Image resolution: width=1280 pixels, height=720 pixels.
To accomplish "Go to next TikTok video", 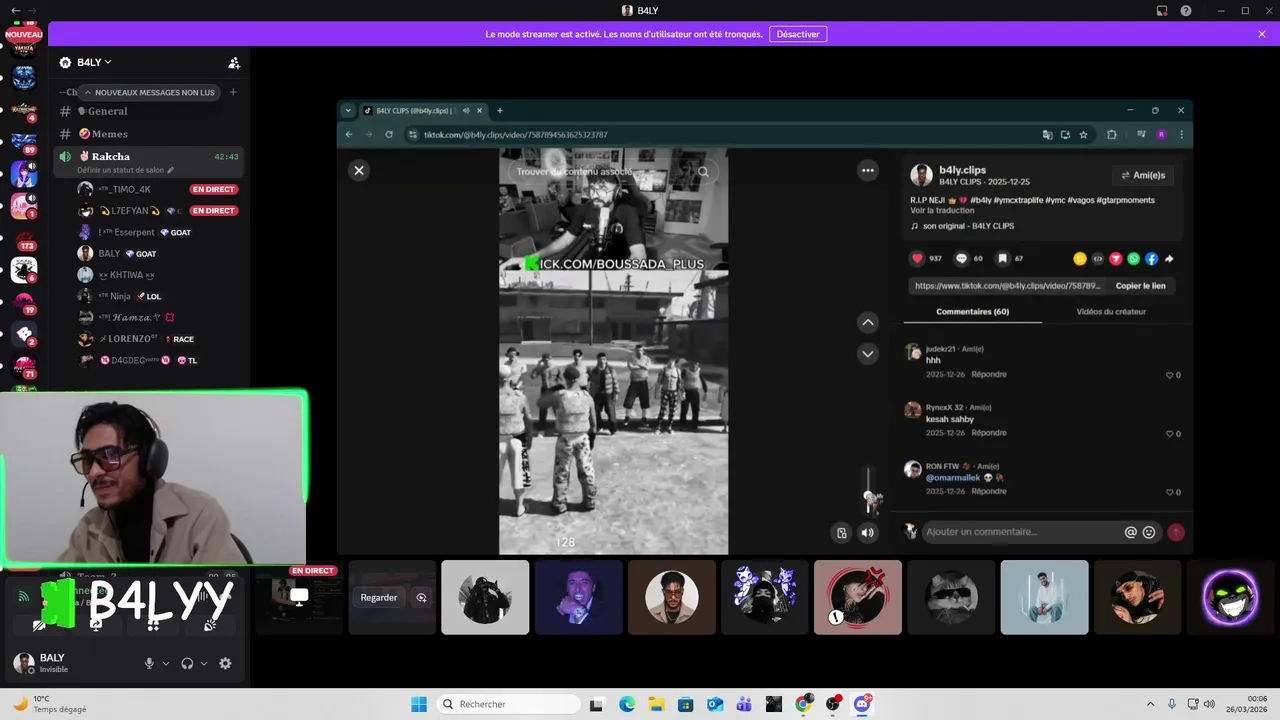I will click(x=868, y=353).
